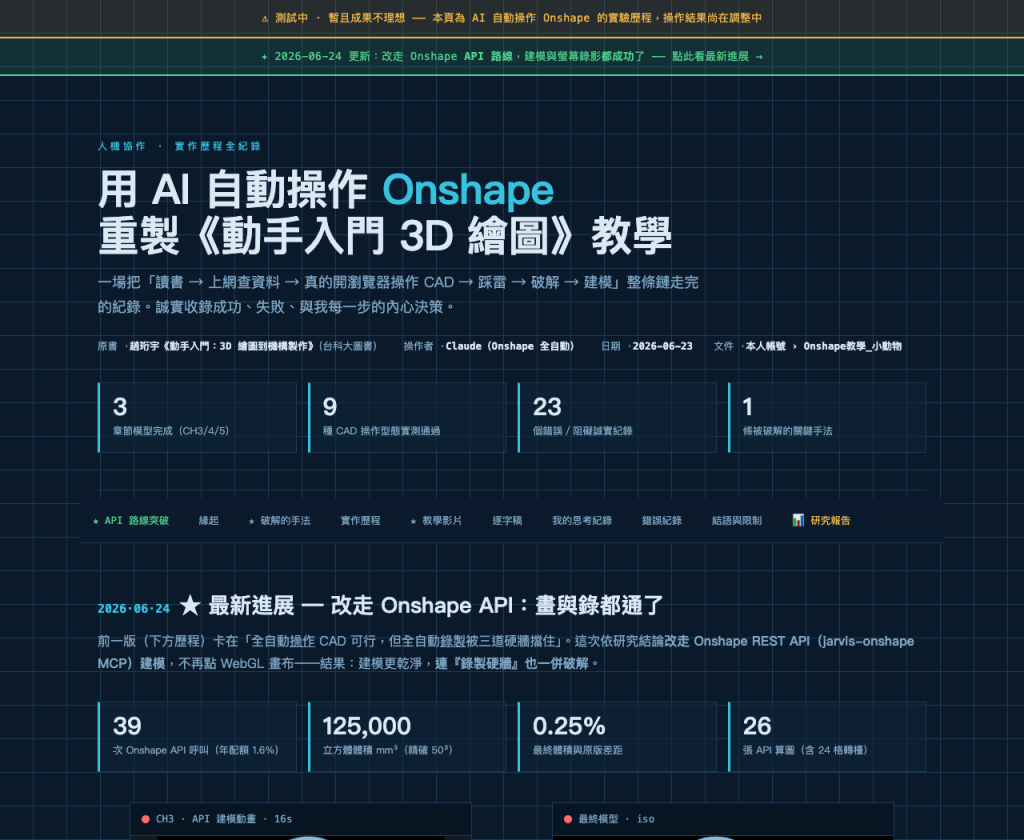The height and width of the screenshot is (840, 1024).
Task: Click the 1 條被破解的關鍵手法 card
Action: (827, 417)
